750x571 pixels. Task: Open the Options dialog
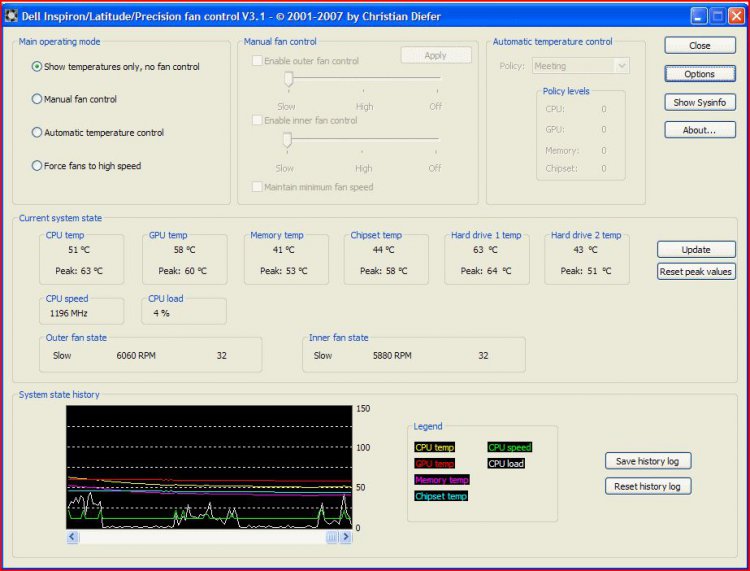pos(700,74)
